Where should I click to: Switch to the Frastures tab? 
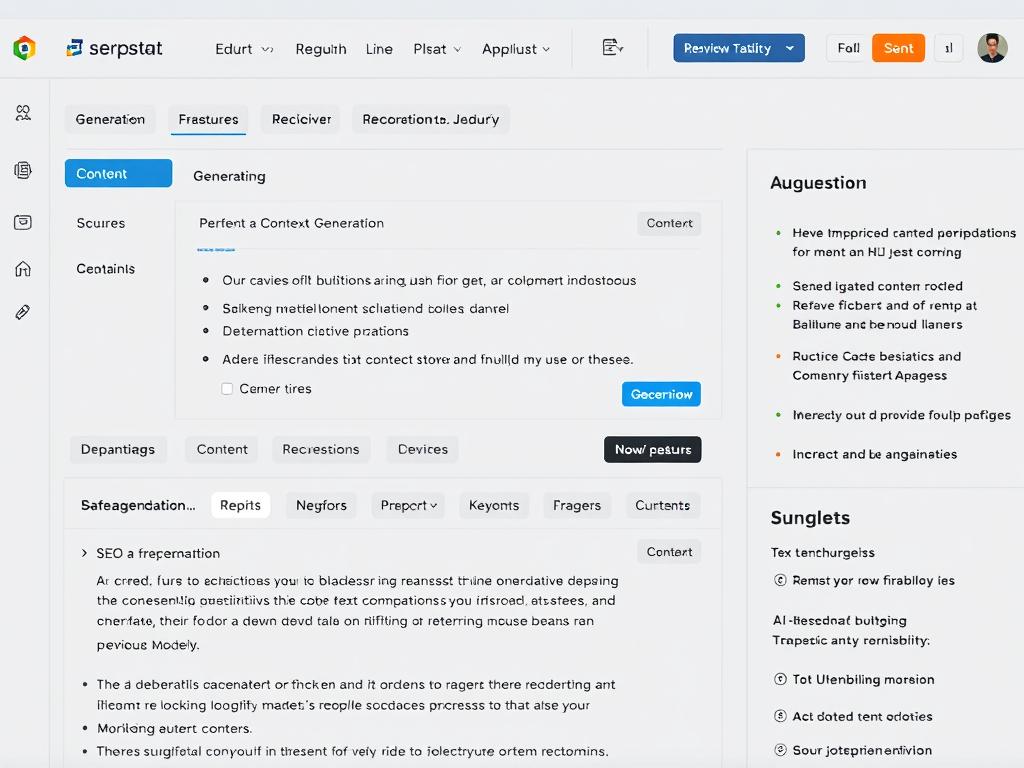pyautogui.click(x=208, y=118)
